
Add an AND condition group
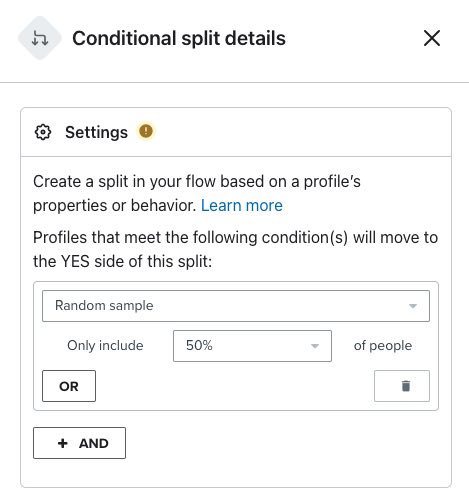tap(79, 443)
